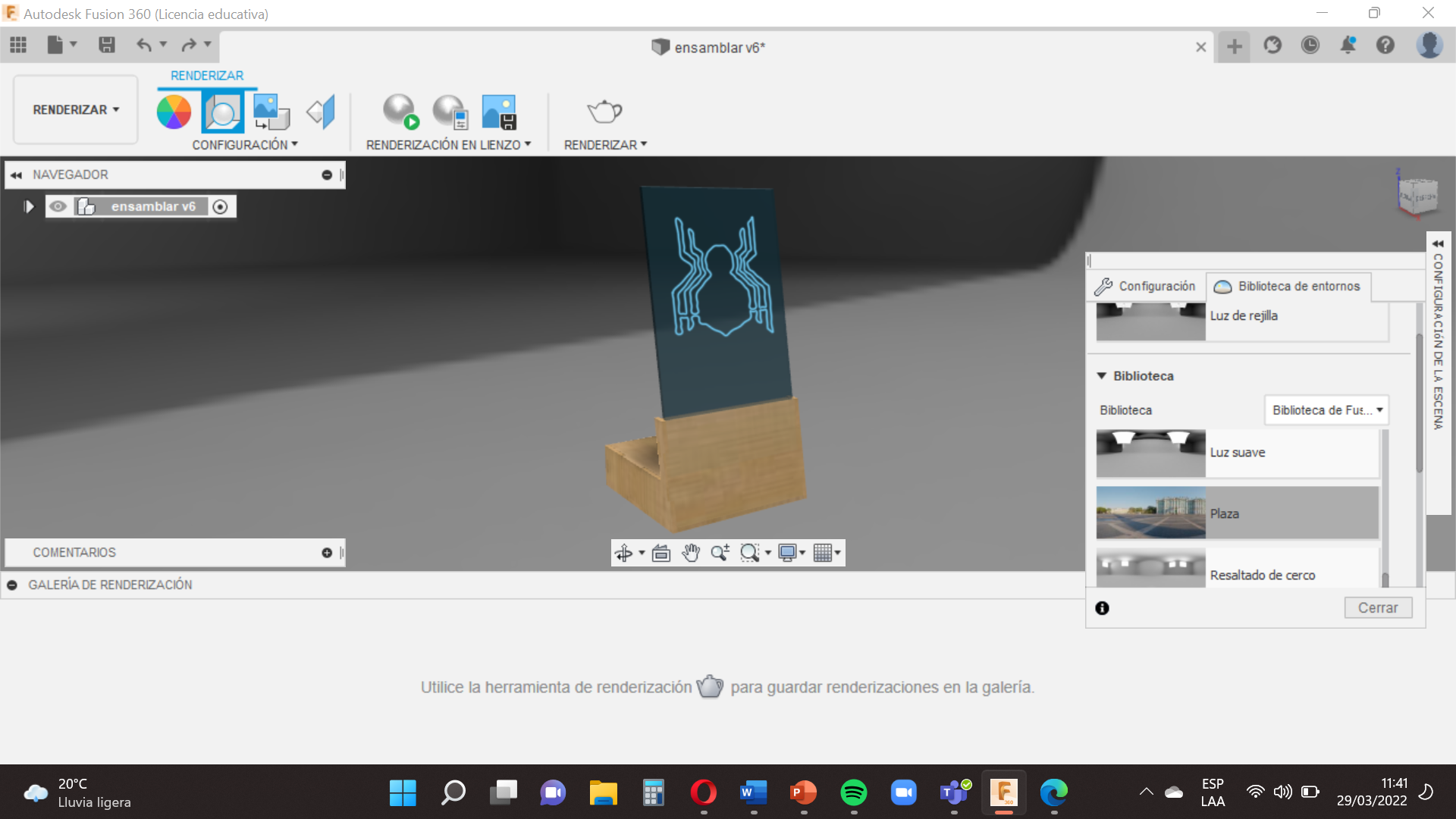Viewport: 1456px width, 819px height.
Task: Open the RENDERIZACIÓN EN LIENZO dropdown
Action: (x=448, y=145)
